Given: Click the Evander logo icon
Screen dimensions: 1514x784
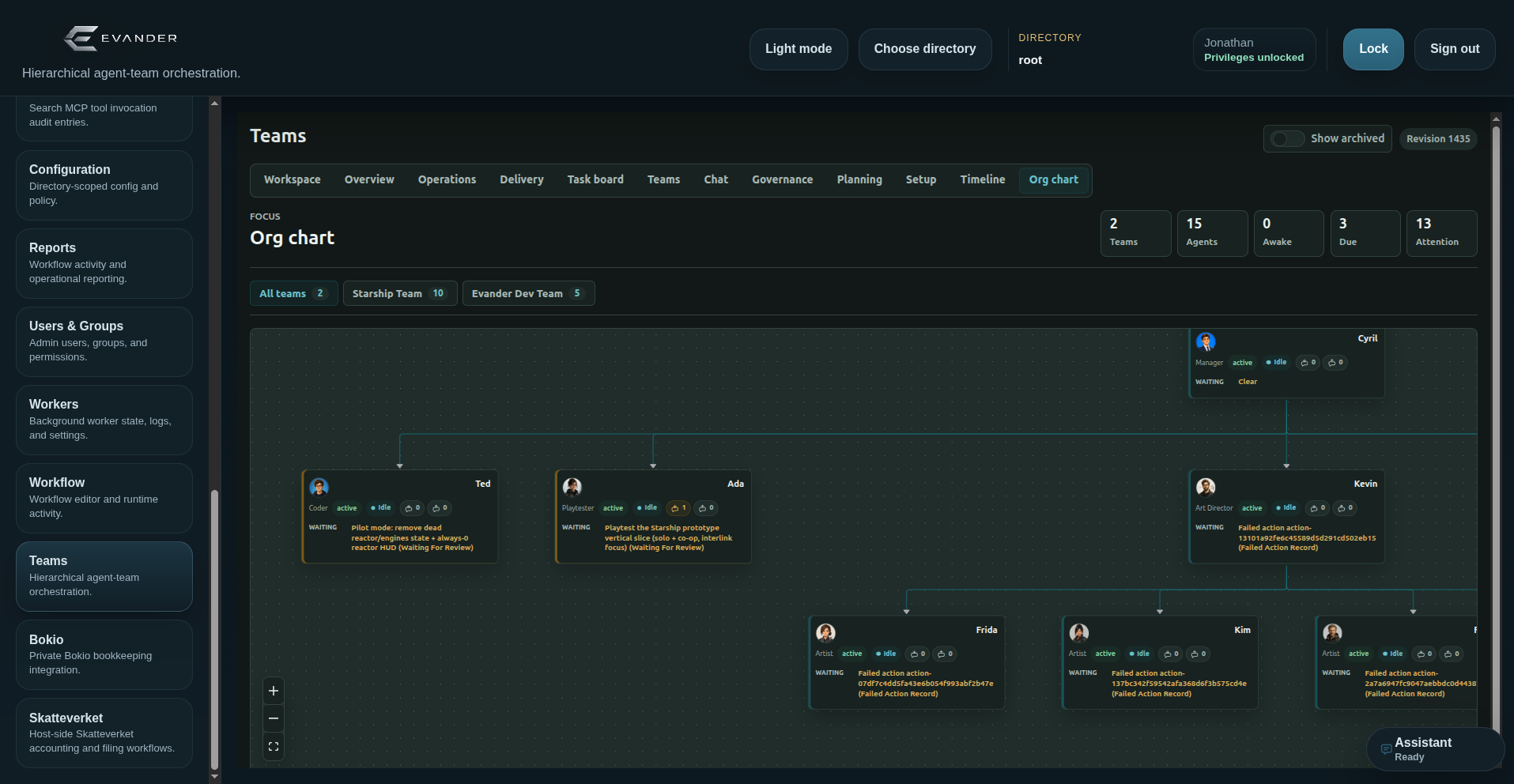Looking at the screenshot, I should (81, 38).
